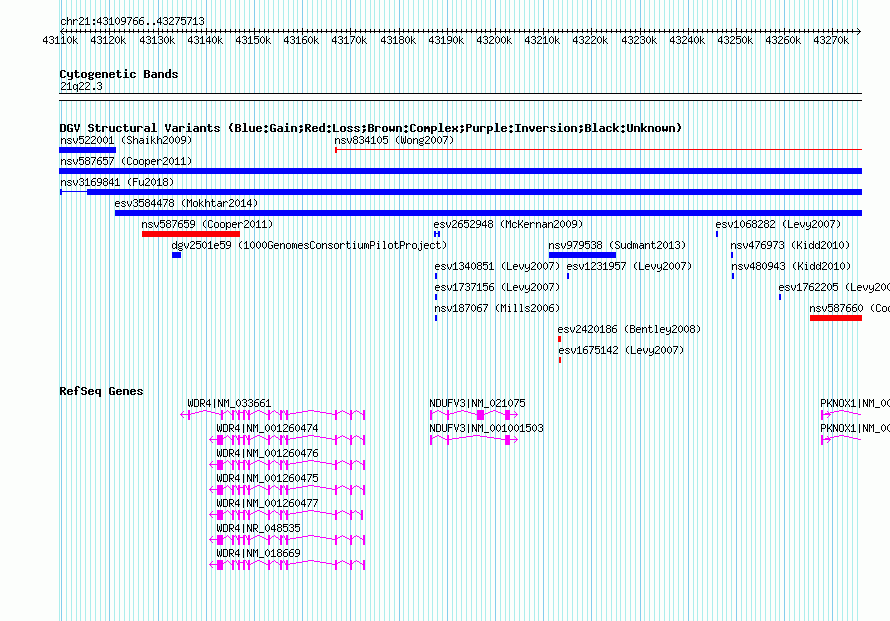
Task: Open esv1675142 (Levy2007) label
Action: point(622,350)
